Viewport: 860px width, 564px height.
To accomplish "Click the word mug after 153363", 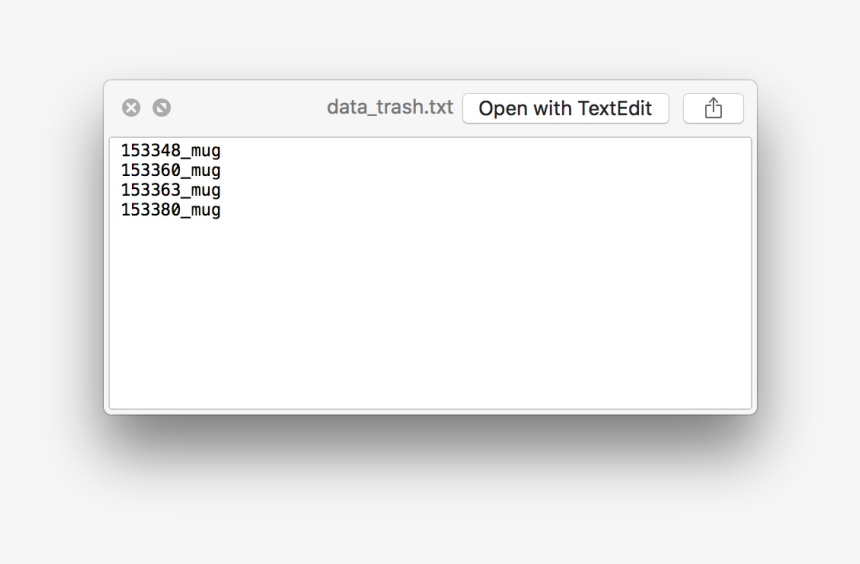I will pos(206,191).
